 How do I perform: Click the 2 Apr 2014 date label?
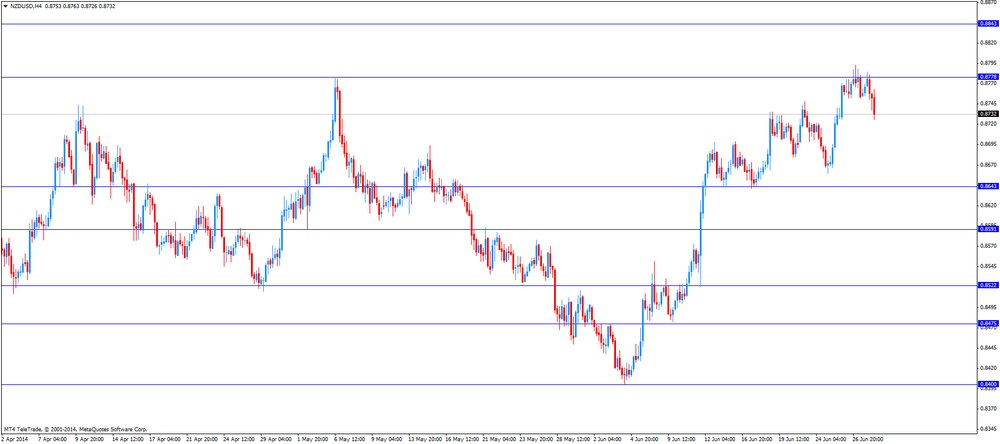pyautogui.click(x=15, y=439)
